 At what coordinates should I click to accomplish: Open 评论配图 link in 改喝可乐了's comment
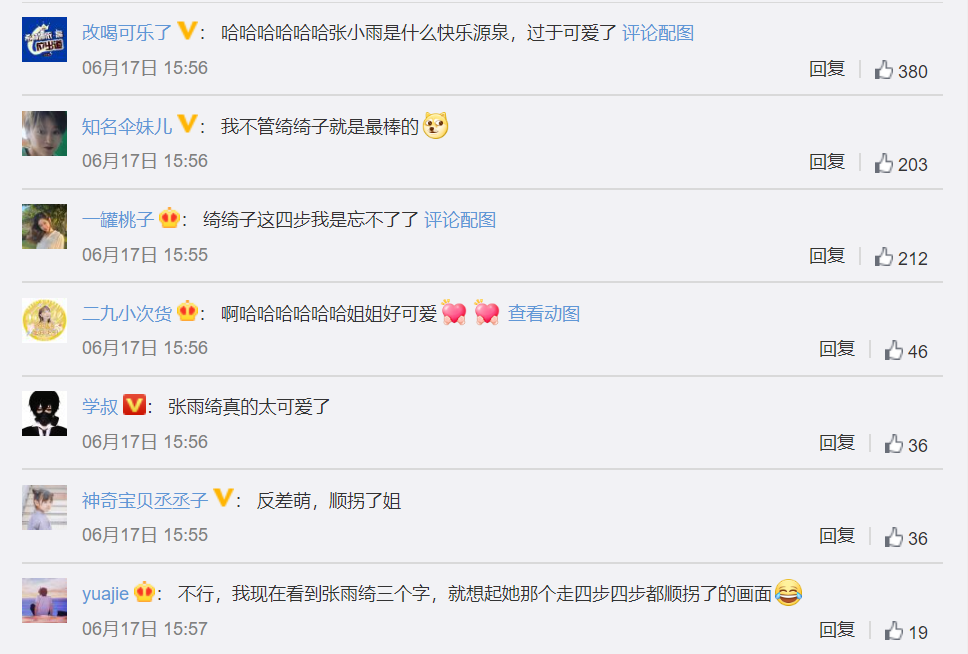[657, 32]
